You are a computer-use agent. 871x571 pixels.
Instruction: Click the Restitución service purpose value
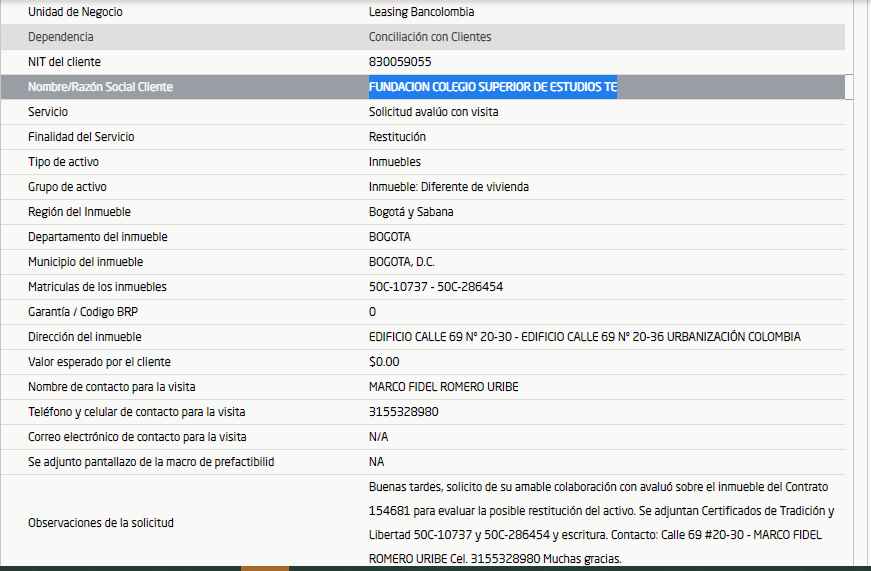397,137
